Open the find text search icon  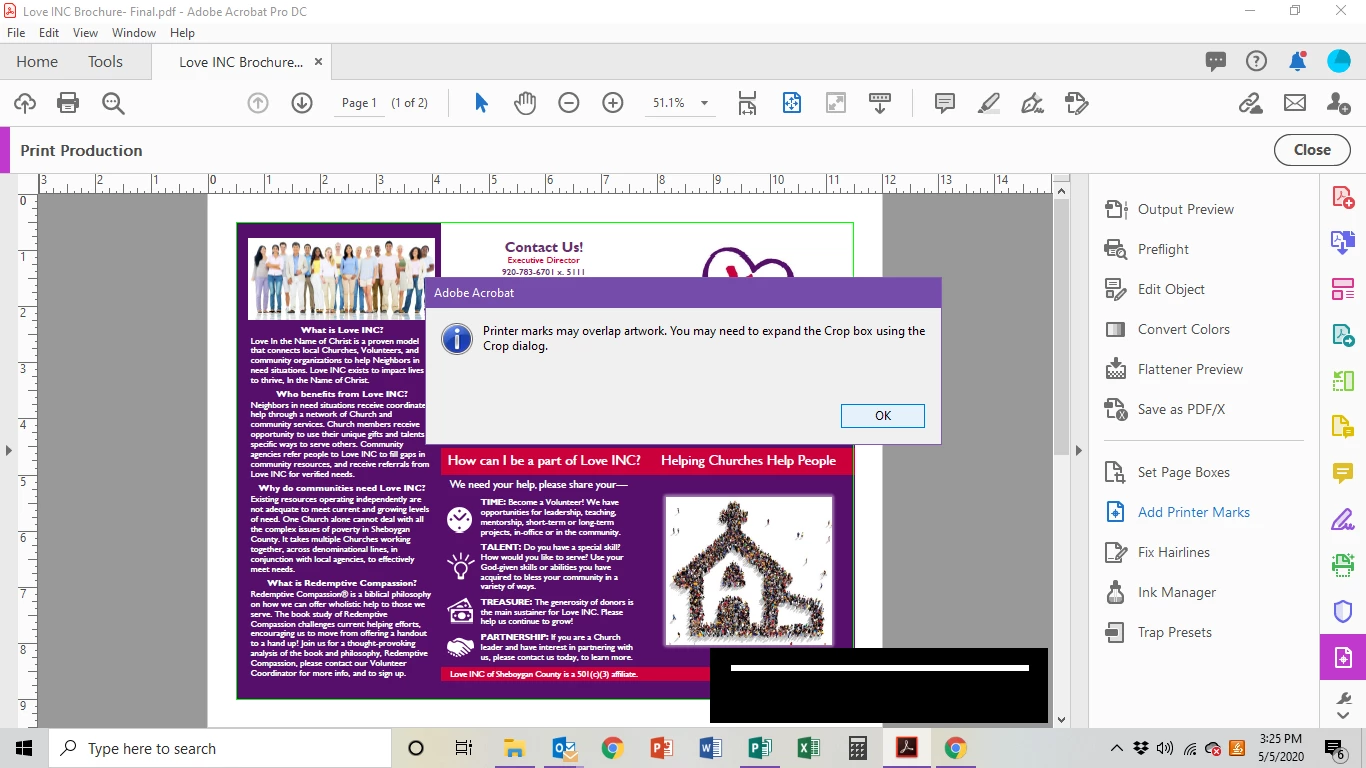coord(113,103)
